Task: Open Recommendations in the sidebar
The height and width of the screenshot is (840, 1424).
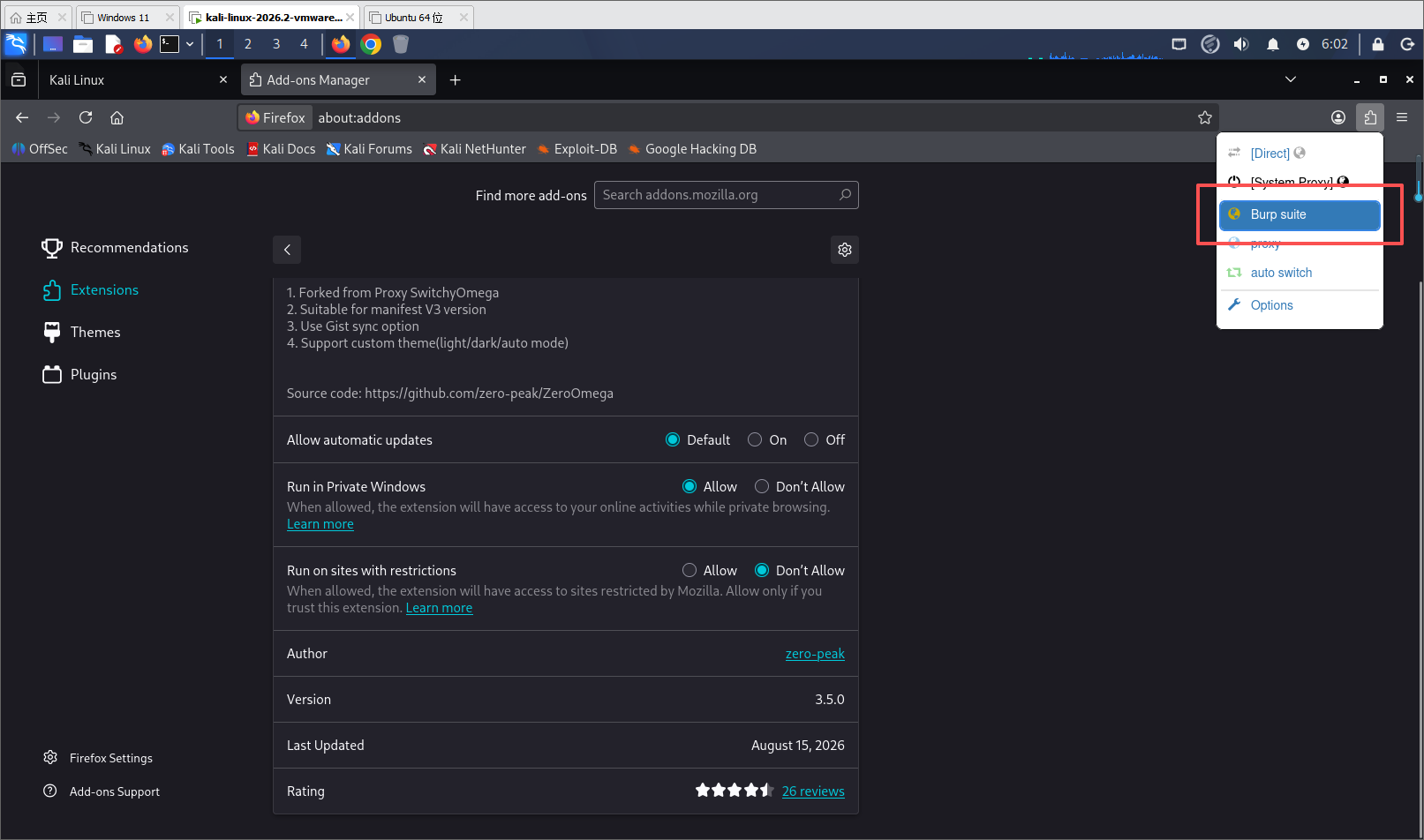Action: coord(115,248)
